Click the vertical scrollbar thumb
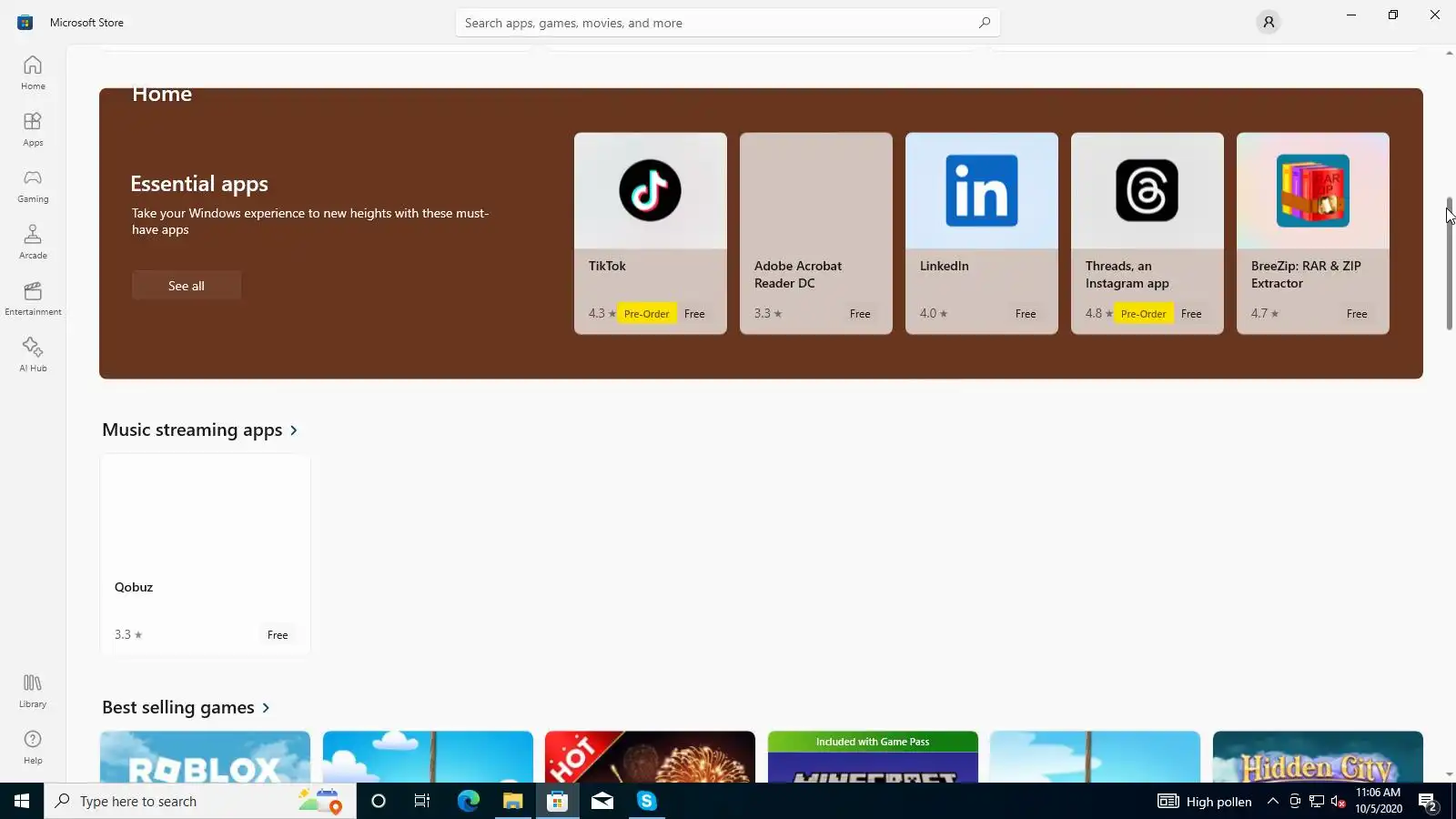The height and width of the screenshot is (819, 1456). [1449, 263]
